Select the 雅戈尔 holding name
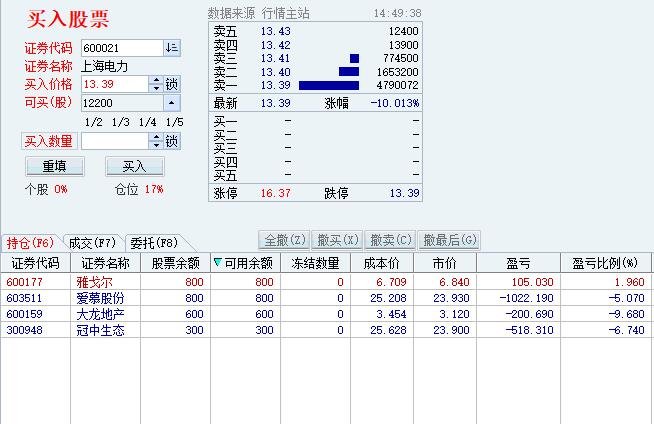Image resolution: width=654 pixels, height=424 pixels. (x=94, y=282)
